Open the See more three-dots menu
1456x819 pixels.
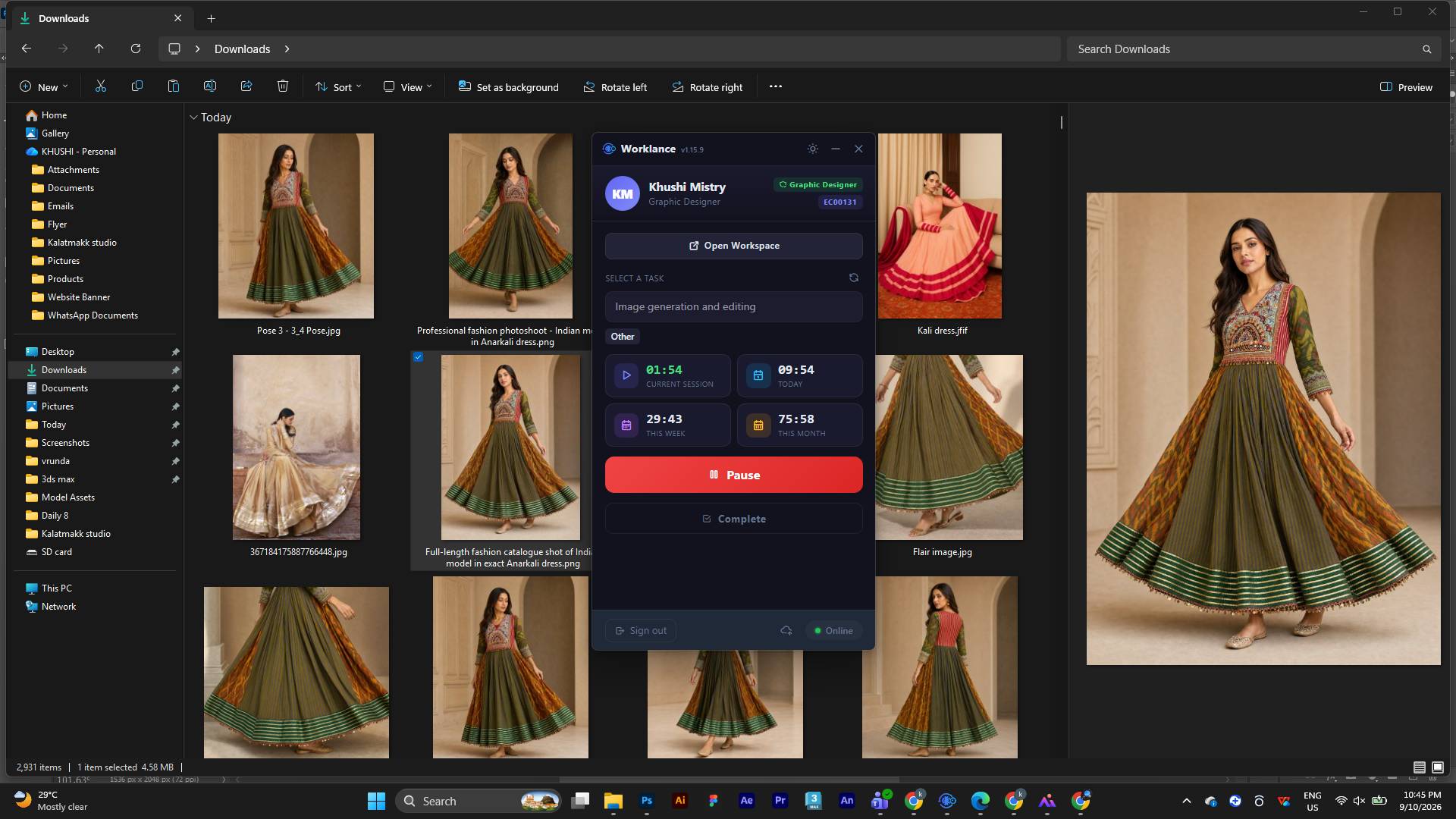point(775,86)
